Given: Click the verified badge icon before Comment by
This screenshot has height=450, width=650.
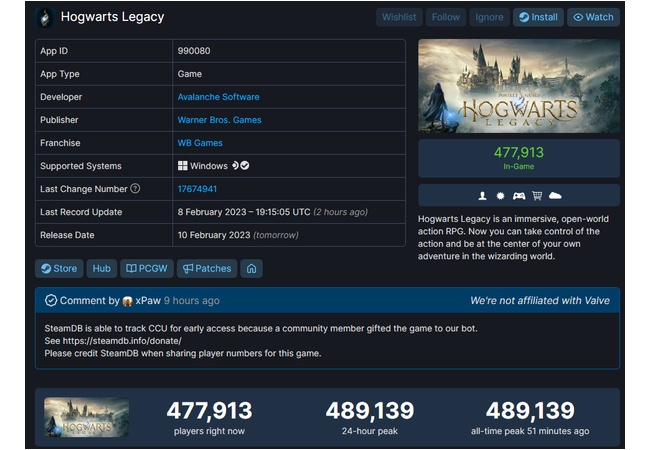Looking at the screenshot, I should [x=51, y=300].
